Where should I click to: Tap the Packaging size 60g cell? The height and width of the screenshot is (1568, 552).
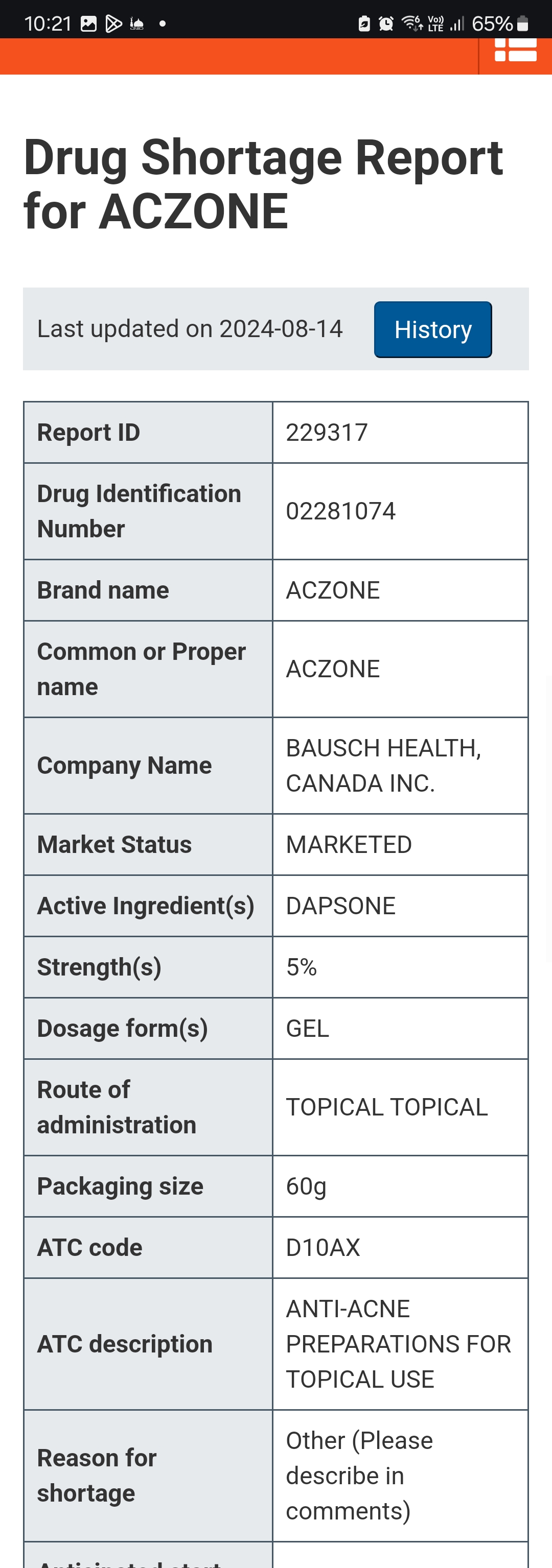click(x=400, y=1186)
